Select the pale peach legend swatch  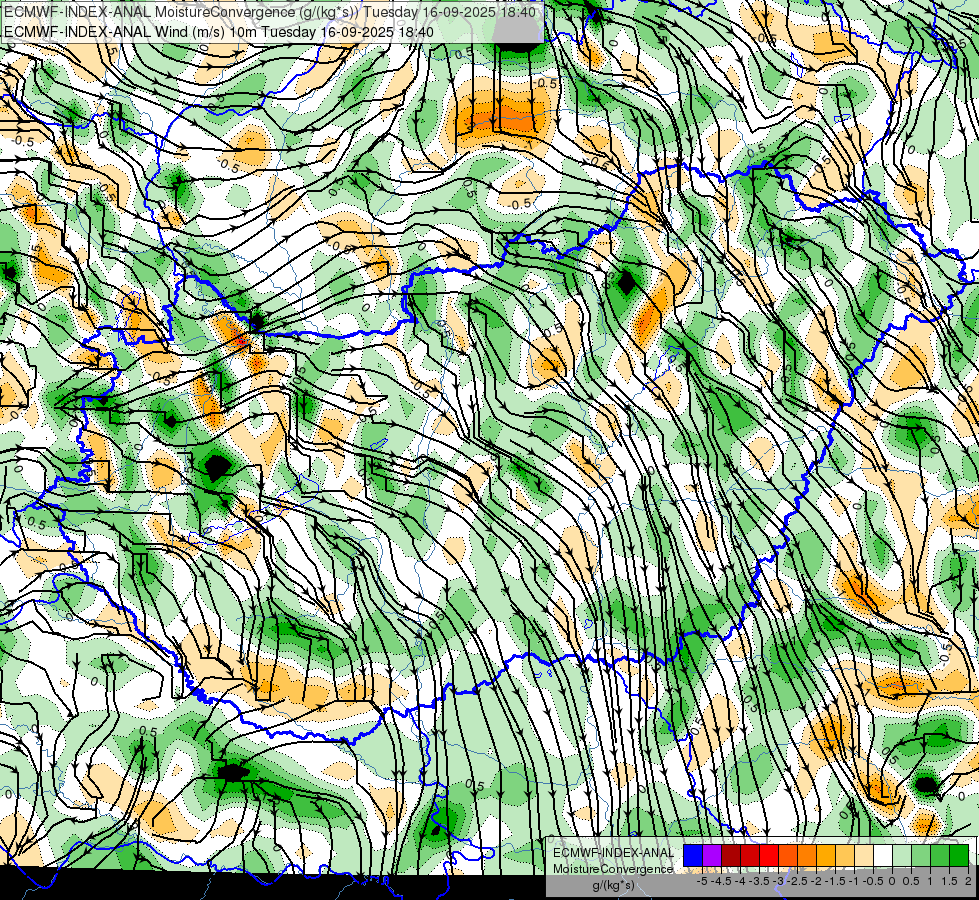(864, 855)
